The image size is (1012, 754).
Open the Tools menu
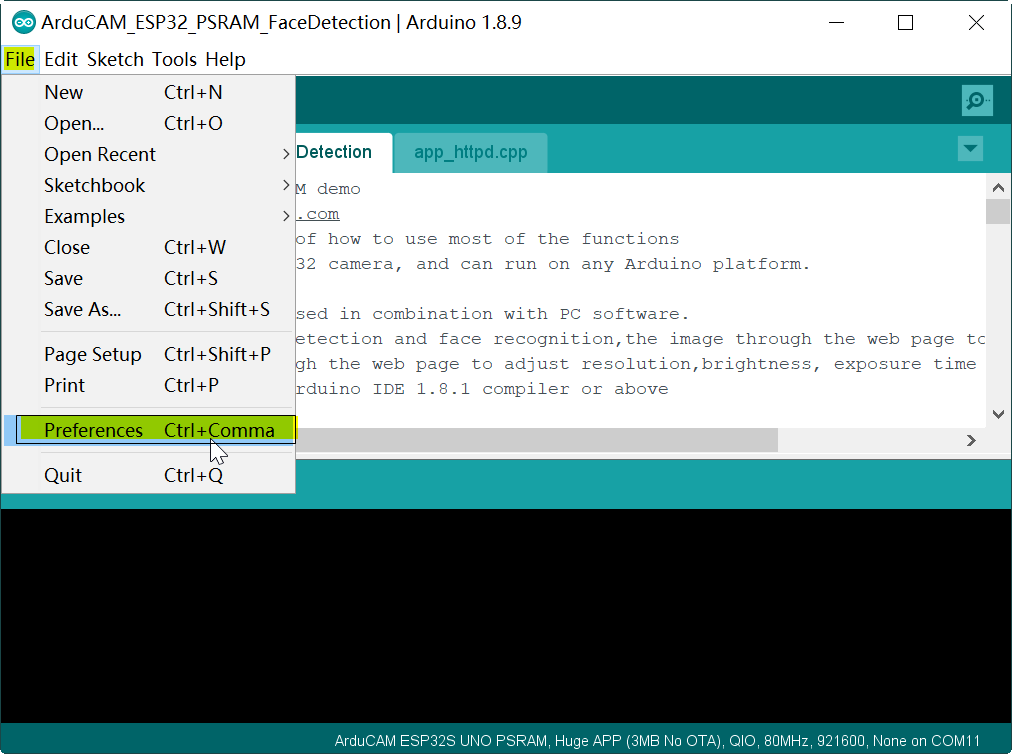tap(174, 59)
